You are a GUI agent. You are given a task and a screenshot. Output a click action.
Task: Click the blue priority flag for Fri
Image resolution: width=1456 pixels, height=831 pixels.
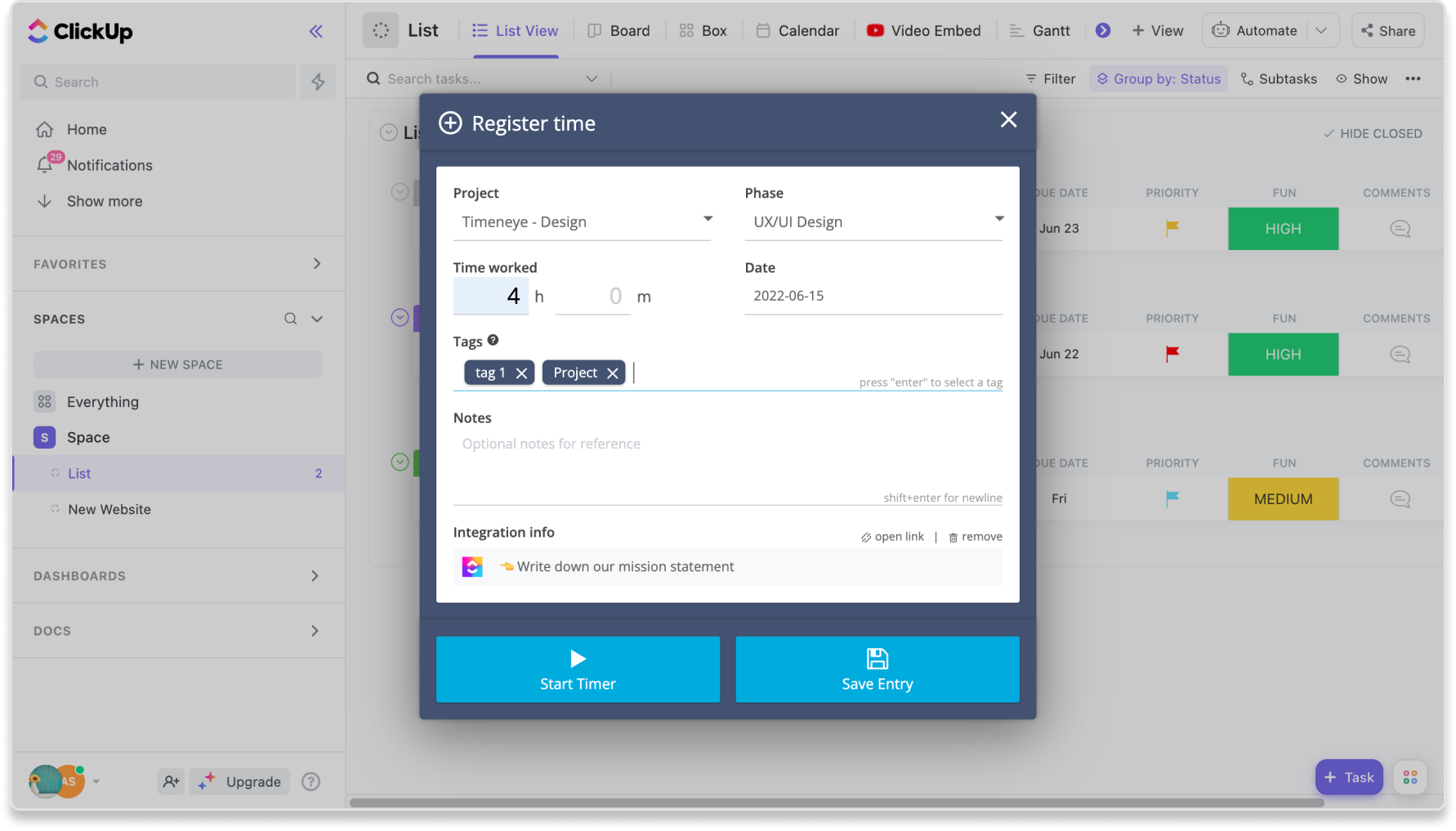tap(1172, 498)
